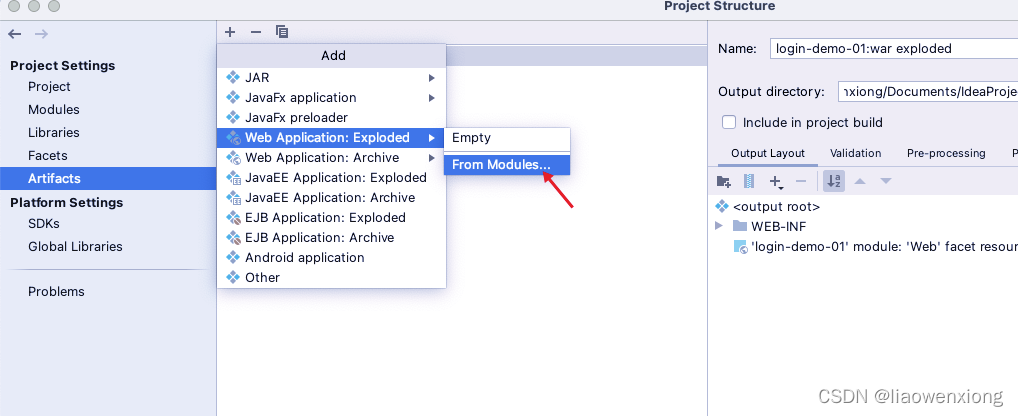Select From Modules... submenu item
This screenshot has width=1018, height=416.
click(506, 165)
